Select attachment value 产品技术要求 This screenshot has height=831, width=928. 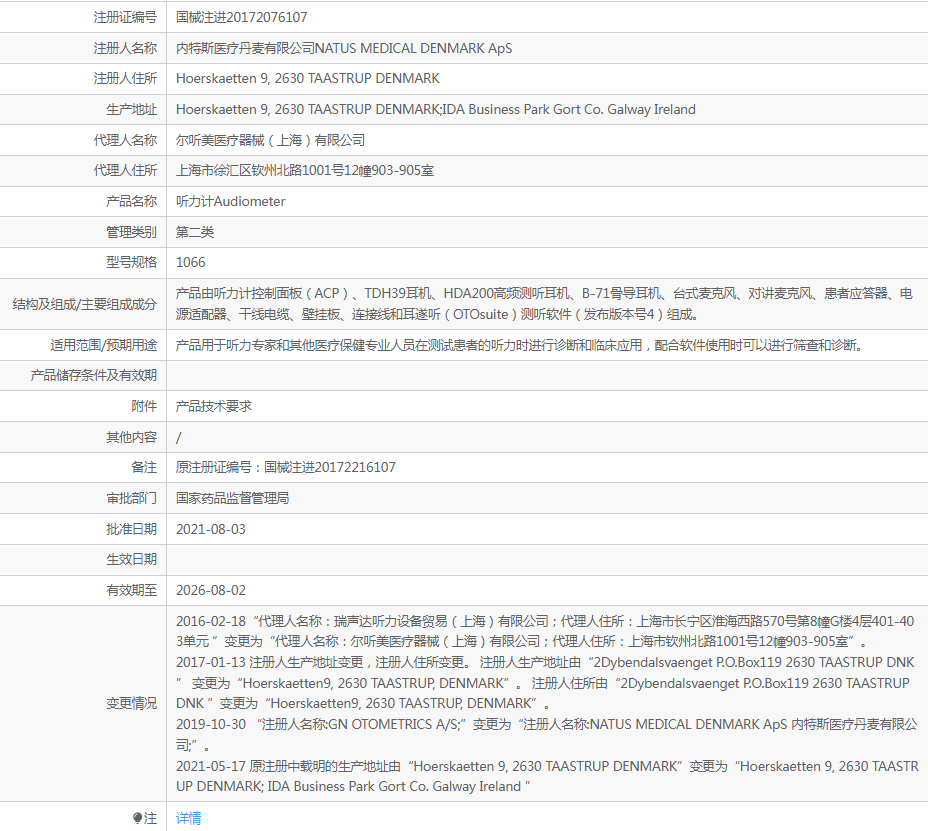click(x=214, y=406)
